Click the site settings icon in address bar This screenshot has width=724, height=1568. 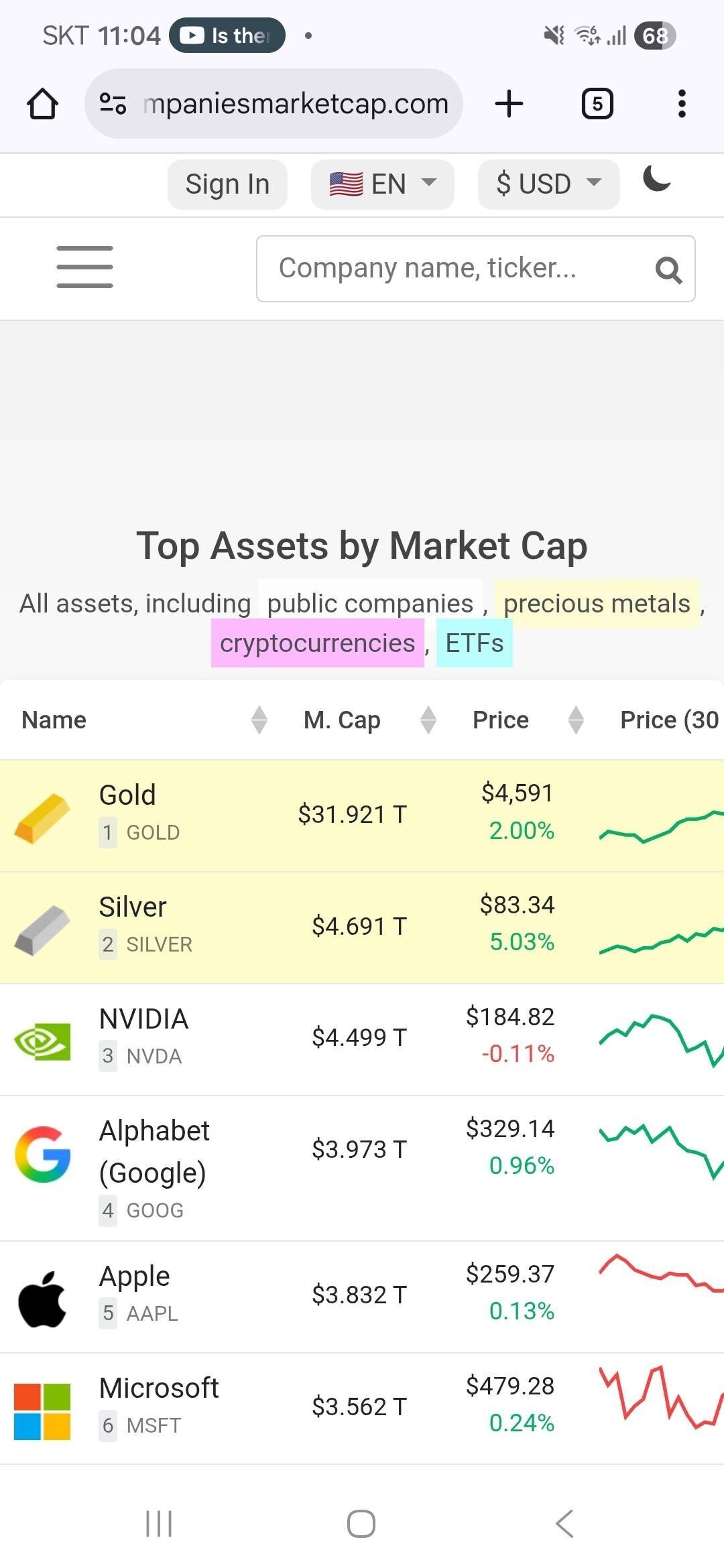point(113,104)
